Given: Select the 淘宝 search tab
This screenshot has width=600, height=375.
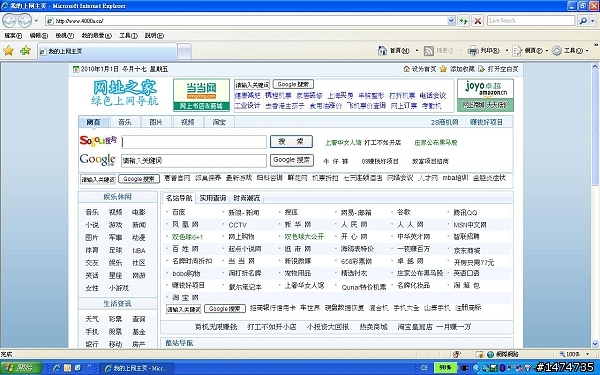Looking at the screenshot, I should pos(219,122).
